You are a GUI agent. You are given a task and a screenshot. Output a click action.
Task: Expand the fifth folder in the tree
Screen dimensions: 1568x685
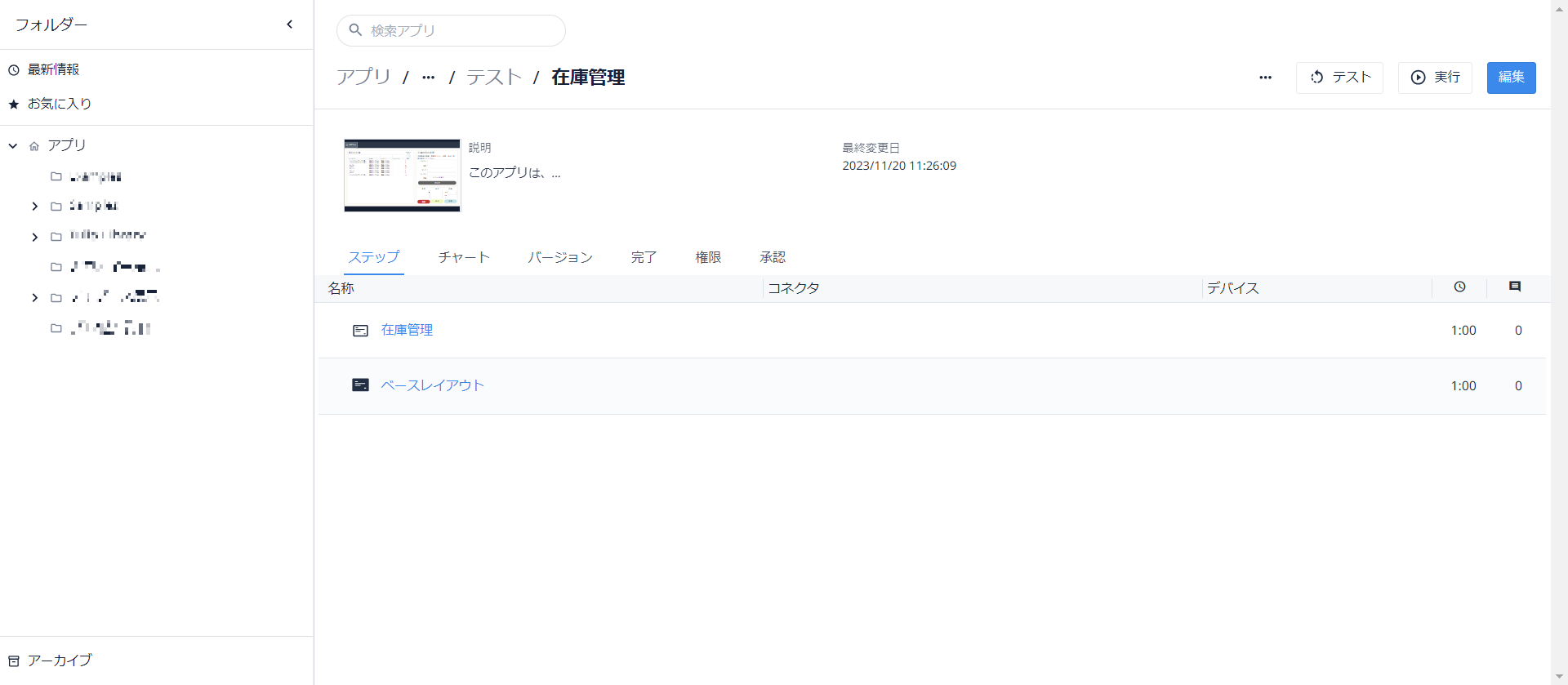(34, 298)
